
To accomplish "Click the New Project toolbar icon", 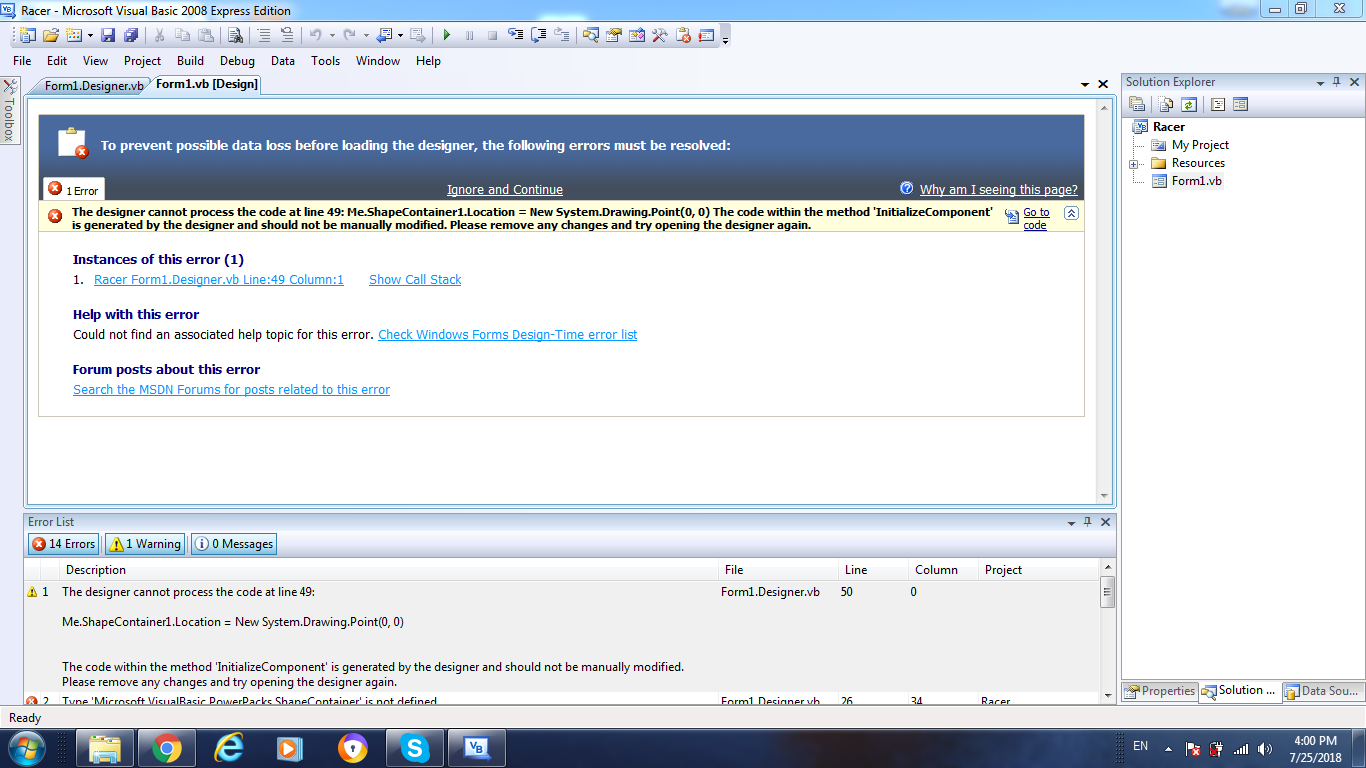I will 27,35.
